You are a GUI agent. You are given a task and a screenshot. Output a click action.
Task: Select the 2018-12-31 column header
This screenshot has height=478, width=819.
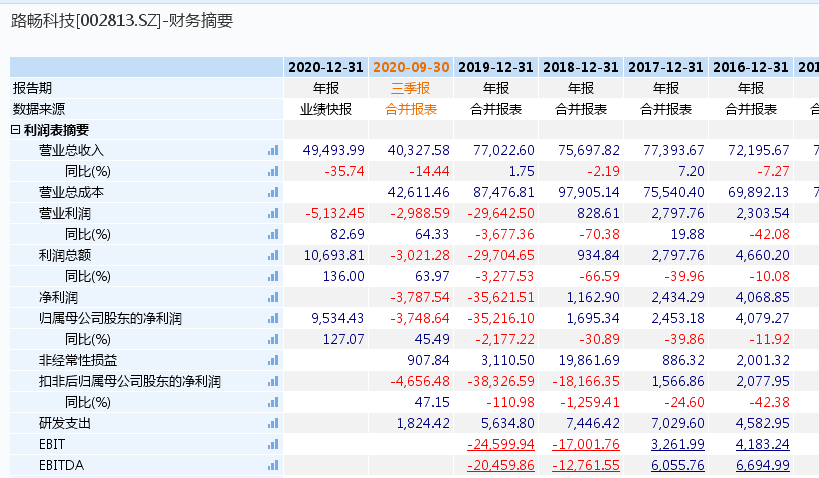[x=581, y=67]
